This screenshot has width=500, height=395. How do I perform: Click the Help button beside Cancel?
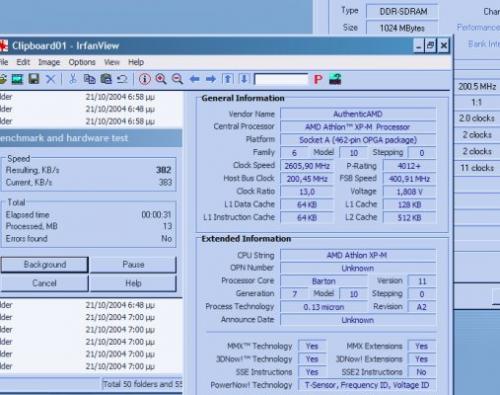(133, 283)
